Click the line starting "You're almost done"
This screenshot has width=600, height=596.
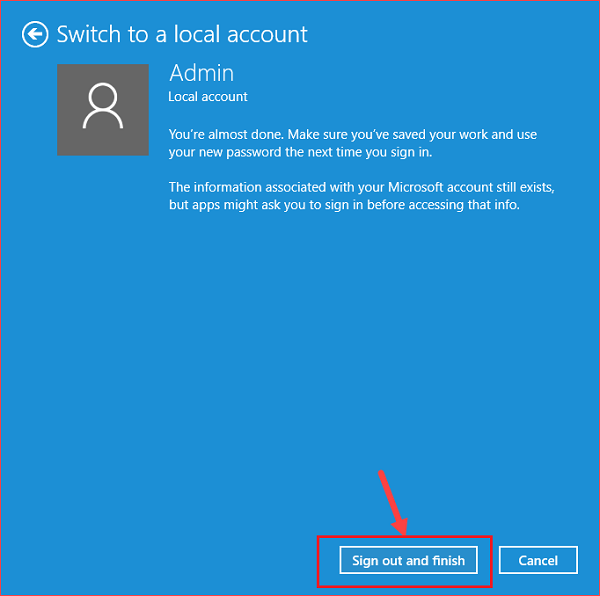pos(352,134)
